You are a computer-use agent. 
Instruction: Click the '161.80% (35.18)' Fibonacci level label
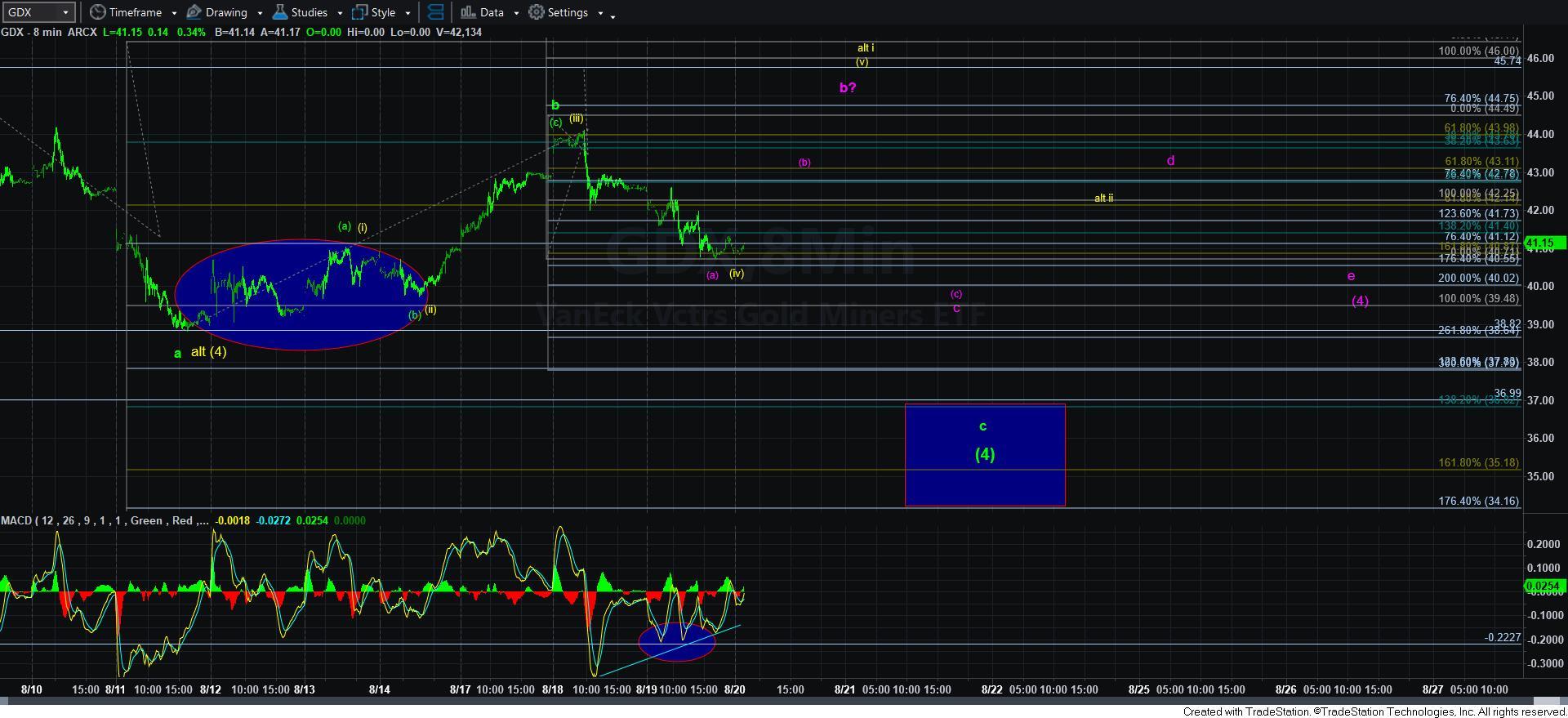coord(1478,462)
